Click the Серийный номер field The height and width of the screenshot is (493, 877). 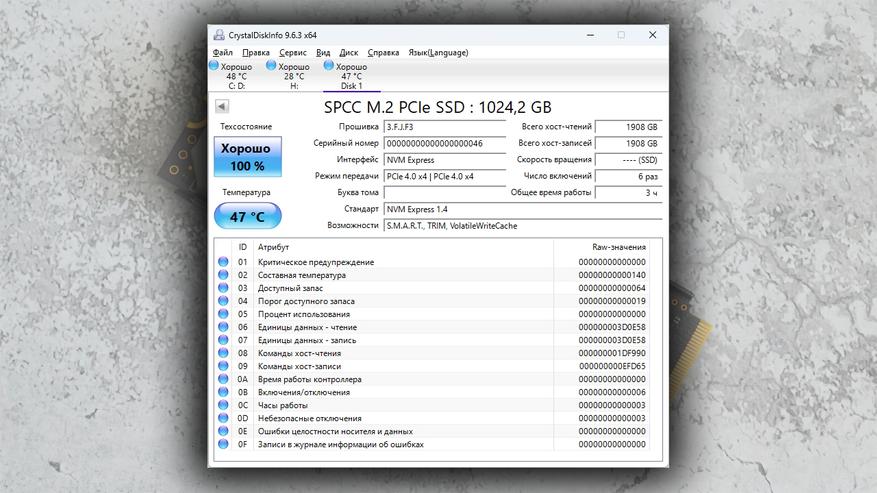click(445, 143)
